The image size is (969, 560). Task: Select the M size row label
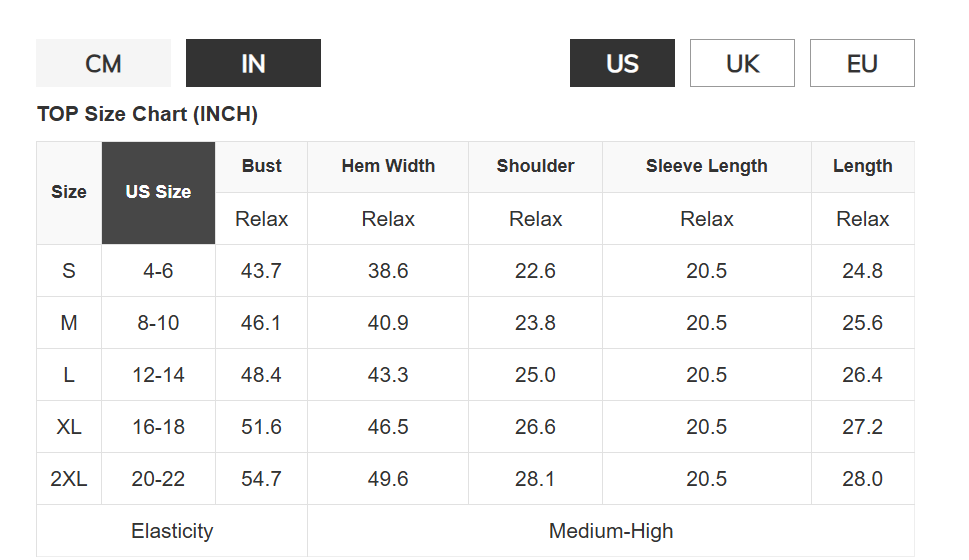[69, 323]
